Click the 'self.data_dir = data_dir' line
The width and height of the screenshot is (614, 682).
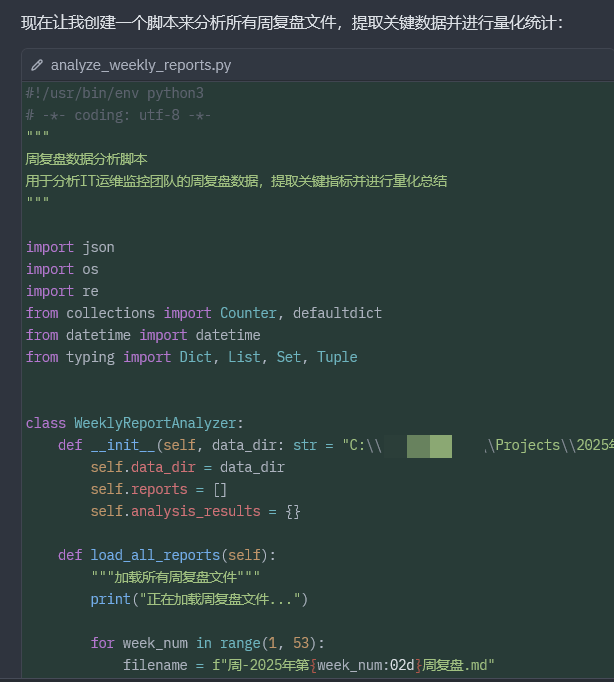[x=187, y=467]
